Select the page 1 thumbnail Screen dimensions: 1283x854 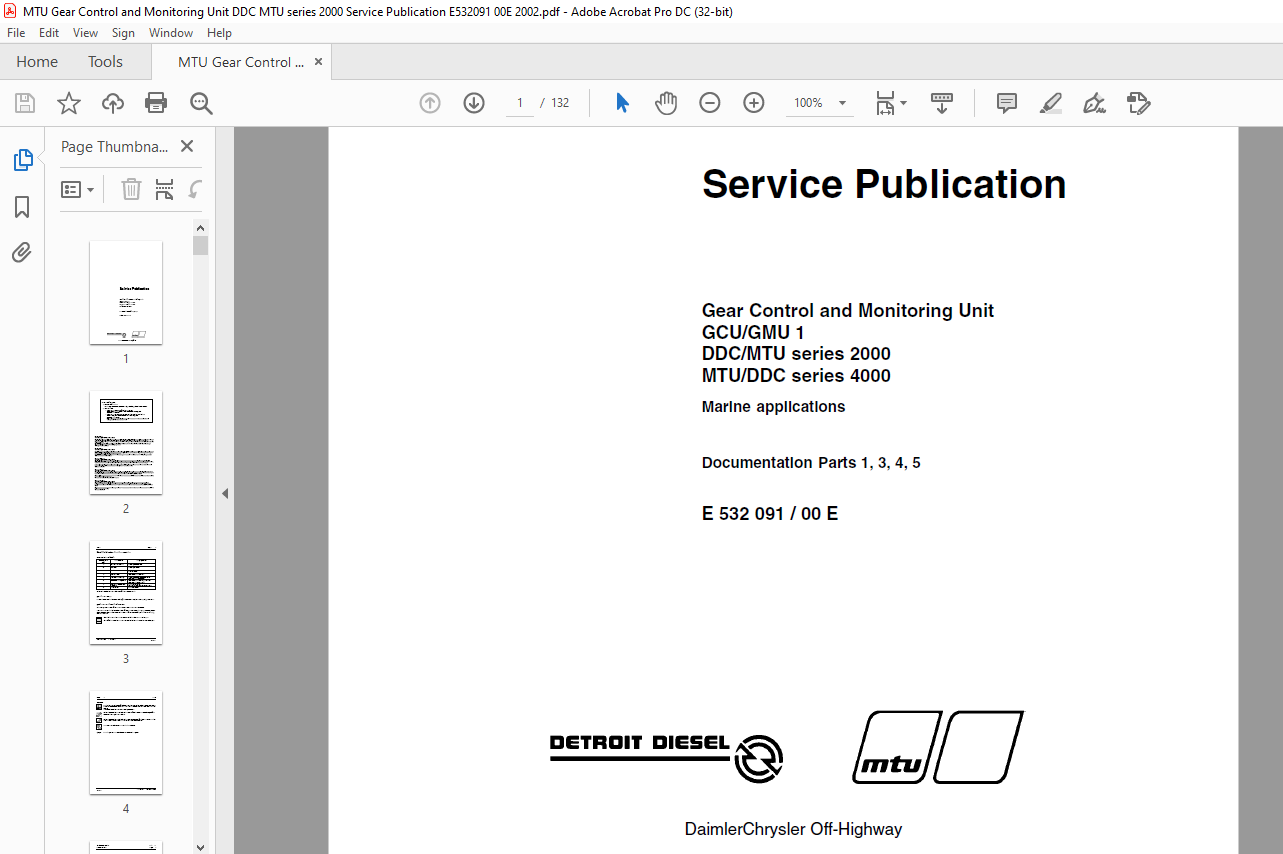coord(126,292)
